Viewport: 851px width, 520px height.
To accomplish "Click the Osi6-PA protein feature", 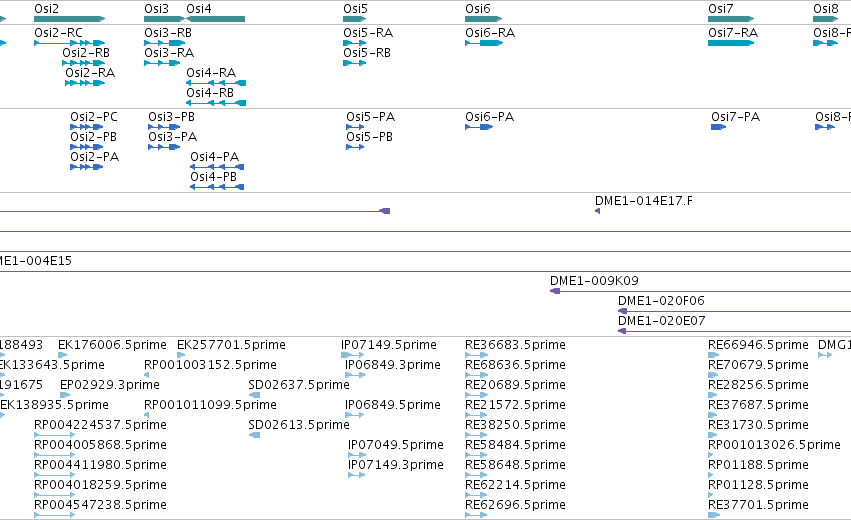I will 479,127.
